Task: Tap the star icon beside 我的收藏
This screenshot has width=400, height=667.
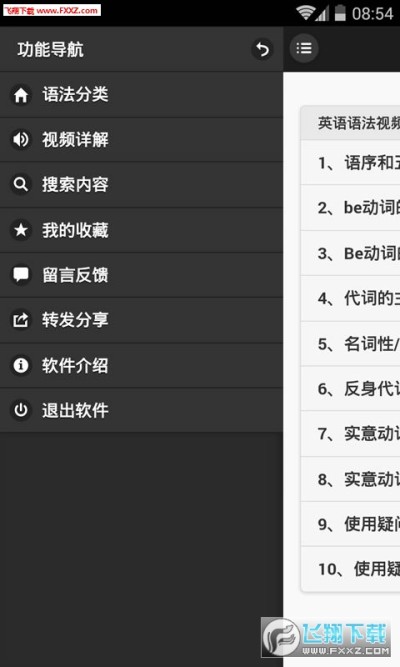Action: (x=20, y=230)
